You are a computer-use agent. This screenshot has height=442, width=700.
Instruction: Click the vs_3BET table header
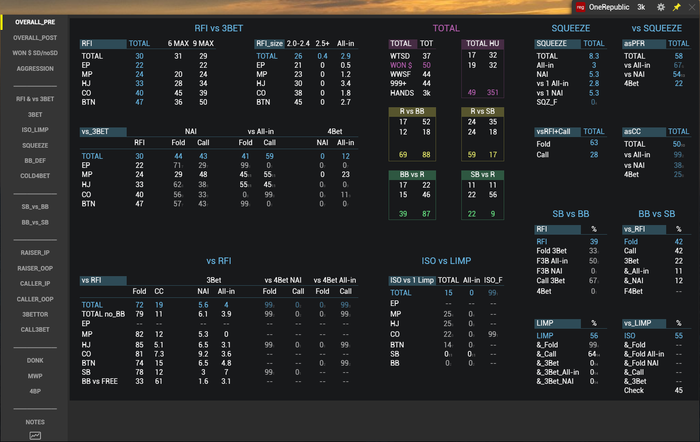click(103, 132)
